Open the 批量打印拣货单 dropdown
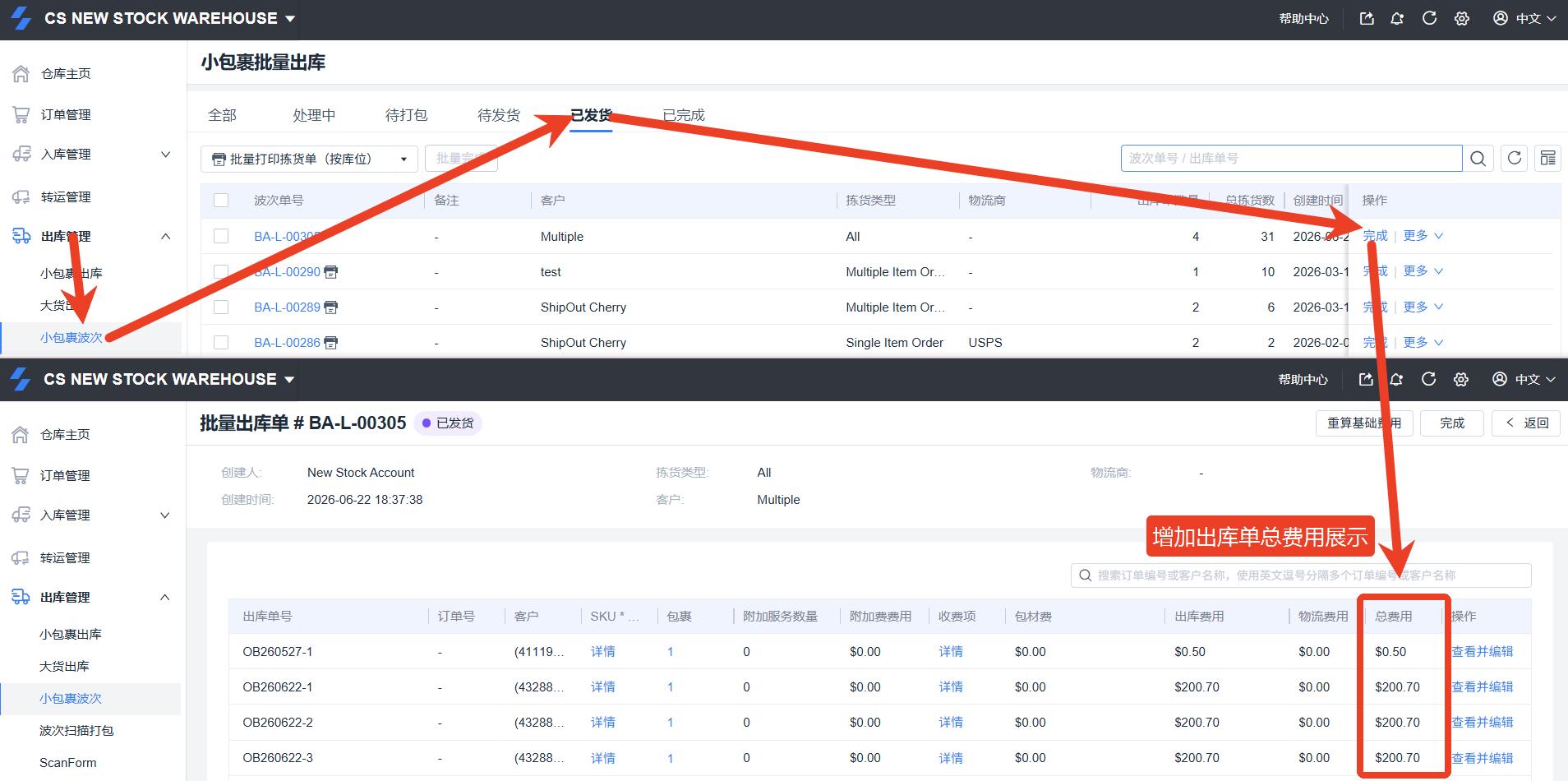1568x781 pixels. [x=309, y=159]
